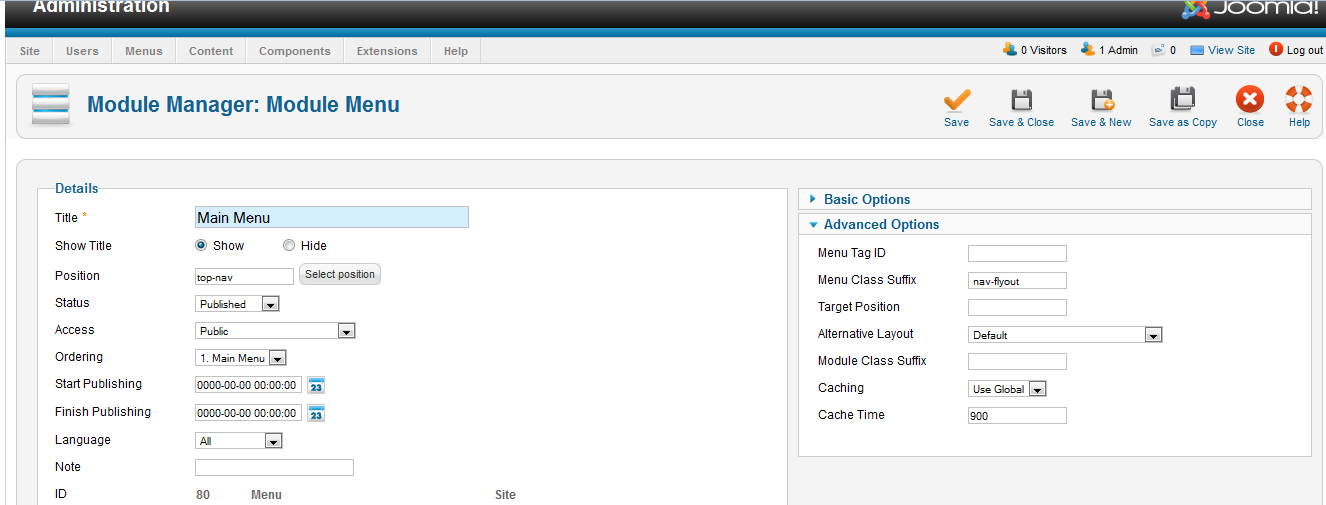Click the Save checkmark icon
The height and width of the screenshot is (505, 1326).
point(956,100)
